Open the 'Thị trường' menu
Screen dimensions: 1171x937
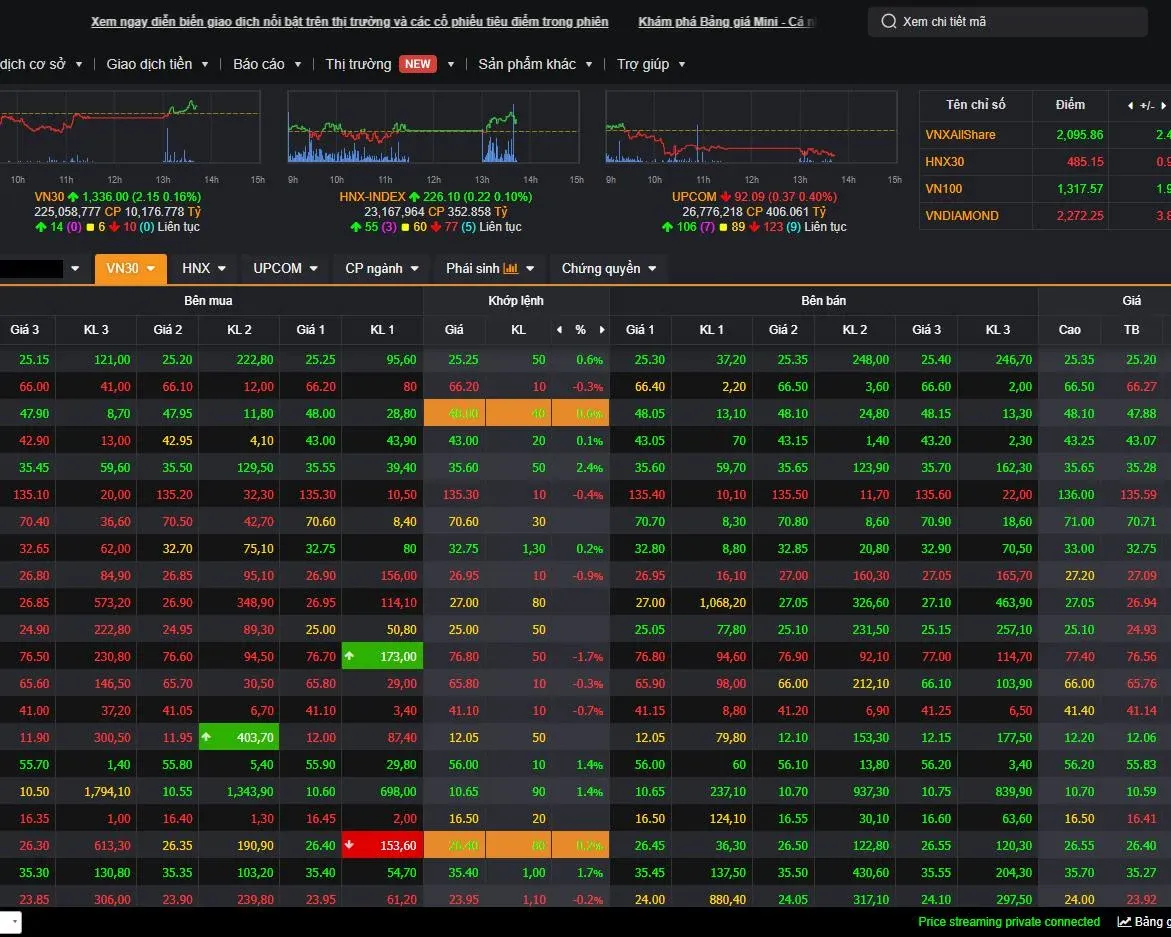click(358, 64)
